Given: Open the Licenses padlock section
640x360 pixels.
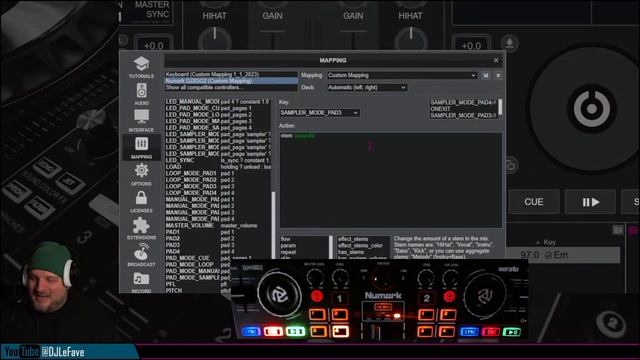Looking at the screenshot, I should pos(141,202).
